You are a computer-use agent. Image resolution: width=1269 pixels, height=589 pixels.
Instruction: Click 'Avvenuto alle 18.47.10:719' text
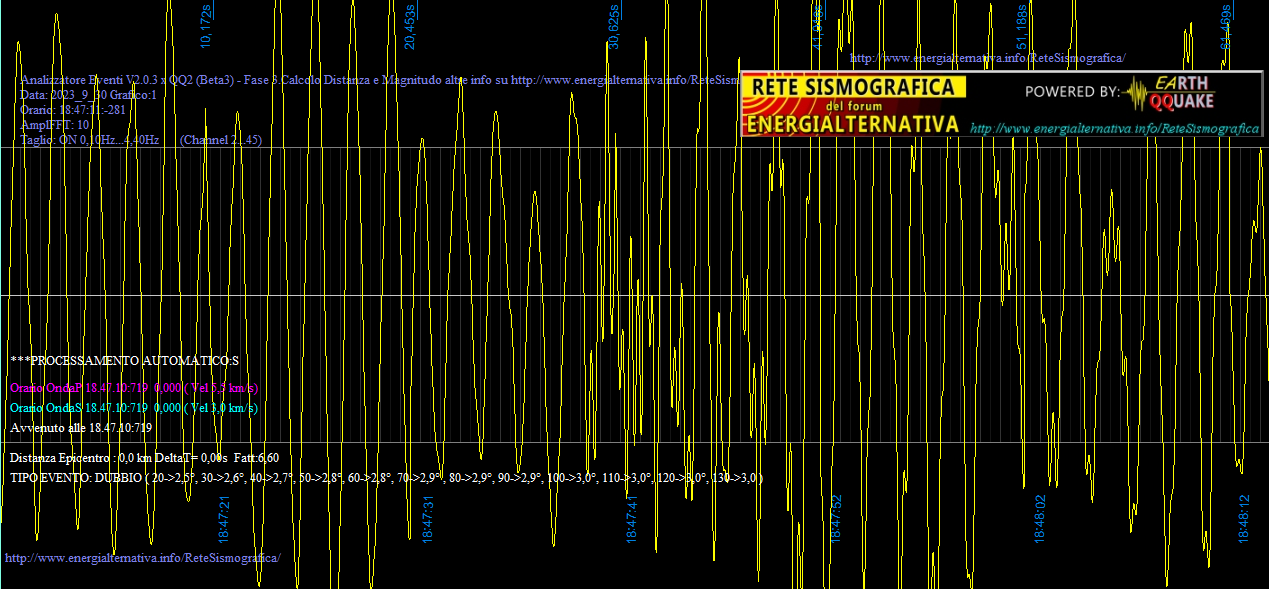pyautogui.click(x=81, y=428)
